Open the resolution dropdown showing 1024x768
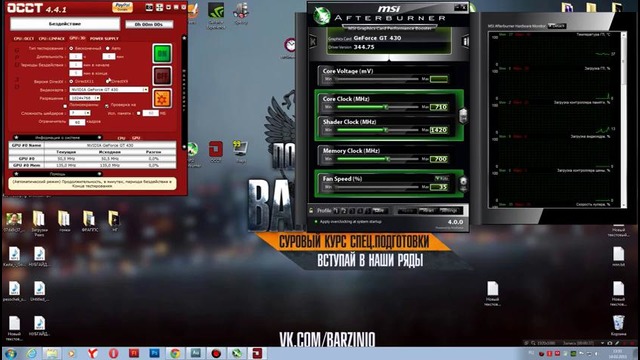The height and width of the screenshot is (360, 640). pyautogui.click(x=85, y=98)
